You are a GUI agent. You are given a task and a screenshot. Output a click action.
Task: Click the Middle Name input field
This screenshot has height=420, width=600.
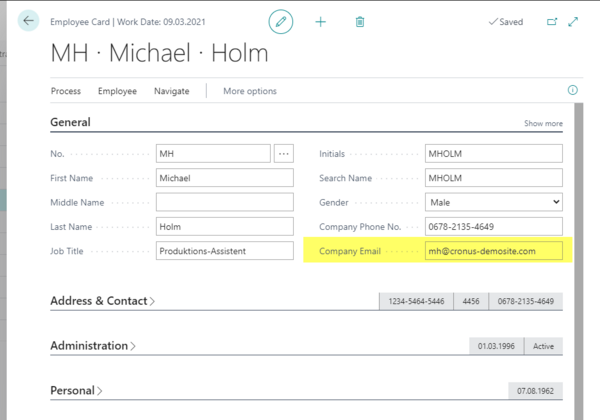[224, 202]
